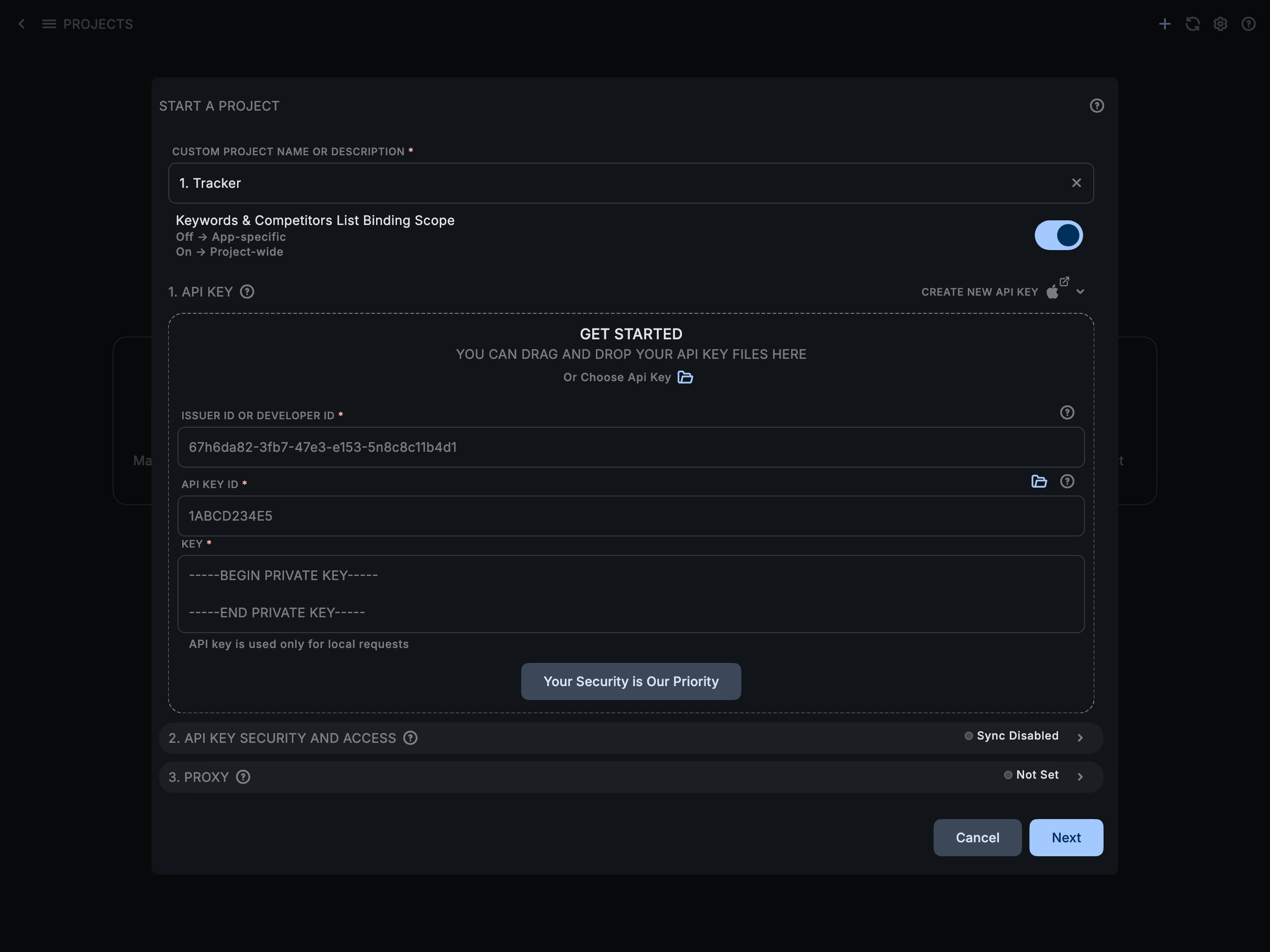Click Apple icon to create new API key
1270x952 pixels.
pos(1052,291)
